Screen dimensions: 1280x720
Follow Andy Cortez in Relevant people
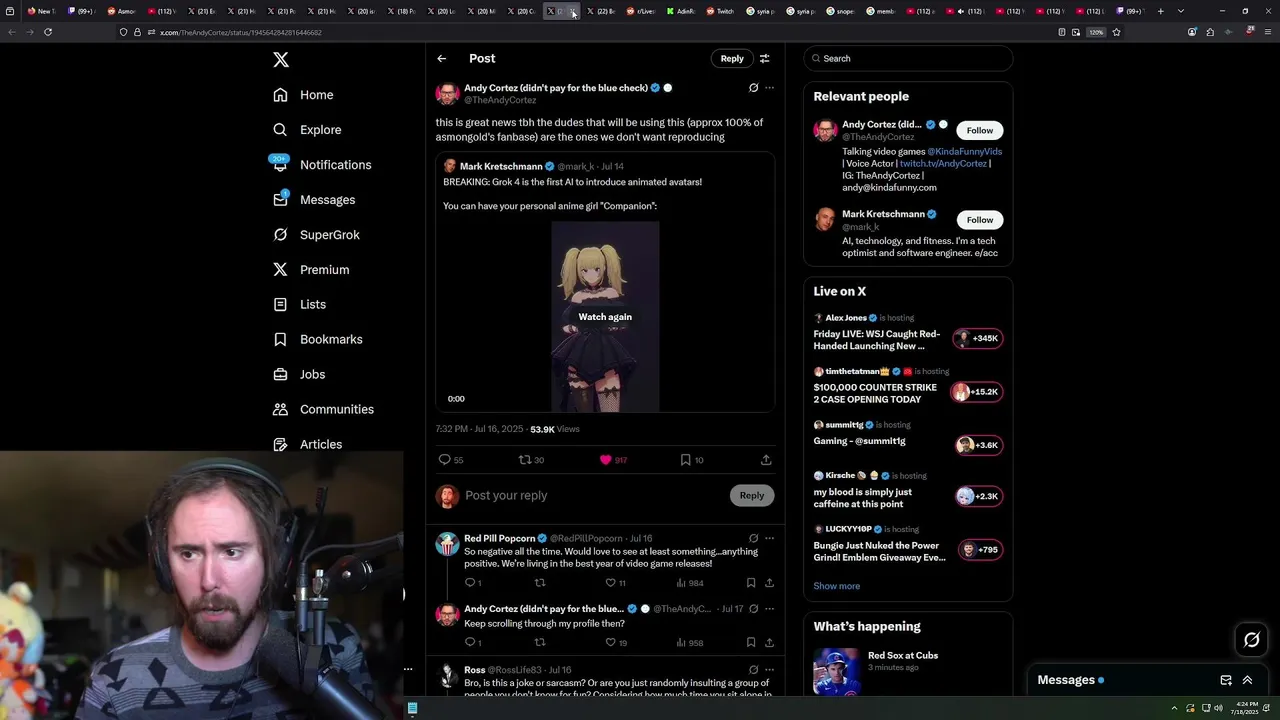pyautogui.click(x=980, y=131)
